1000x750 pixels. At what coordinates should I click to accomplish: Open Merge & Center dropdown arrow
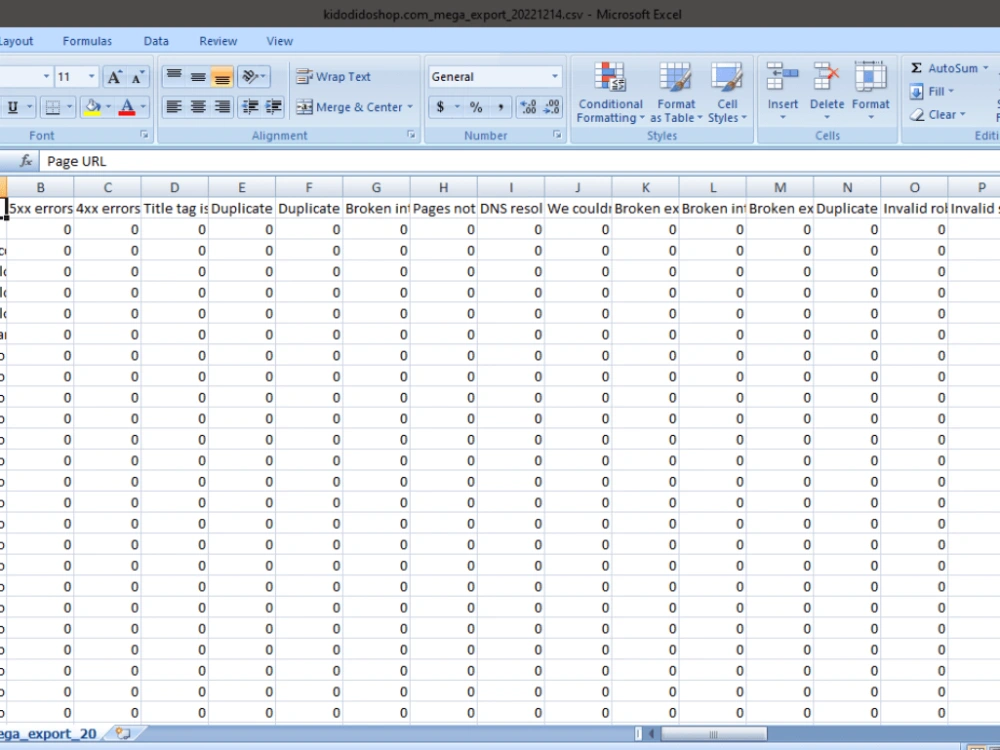click(x=410, y=107)
